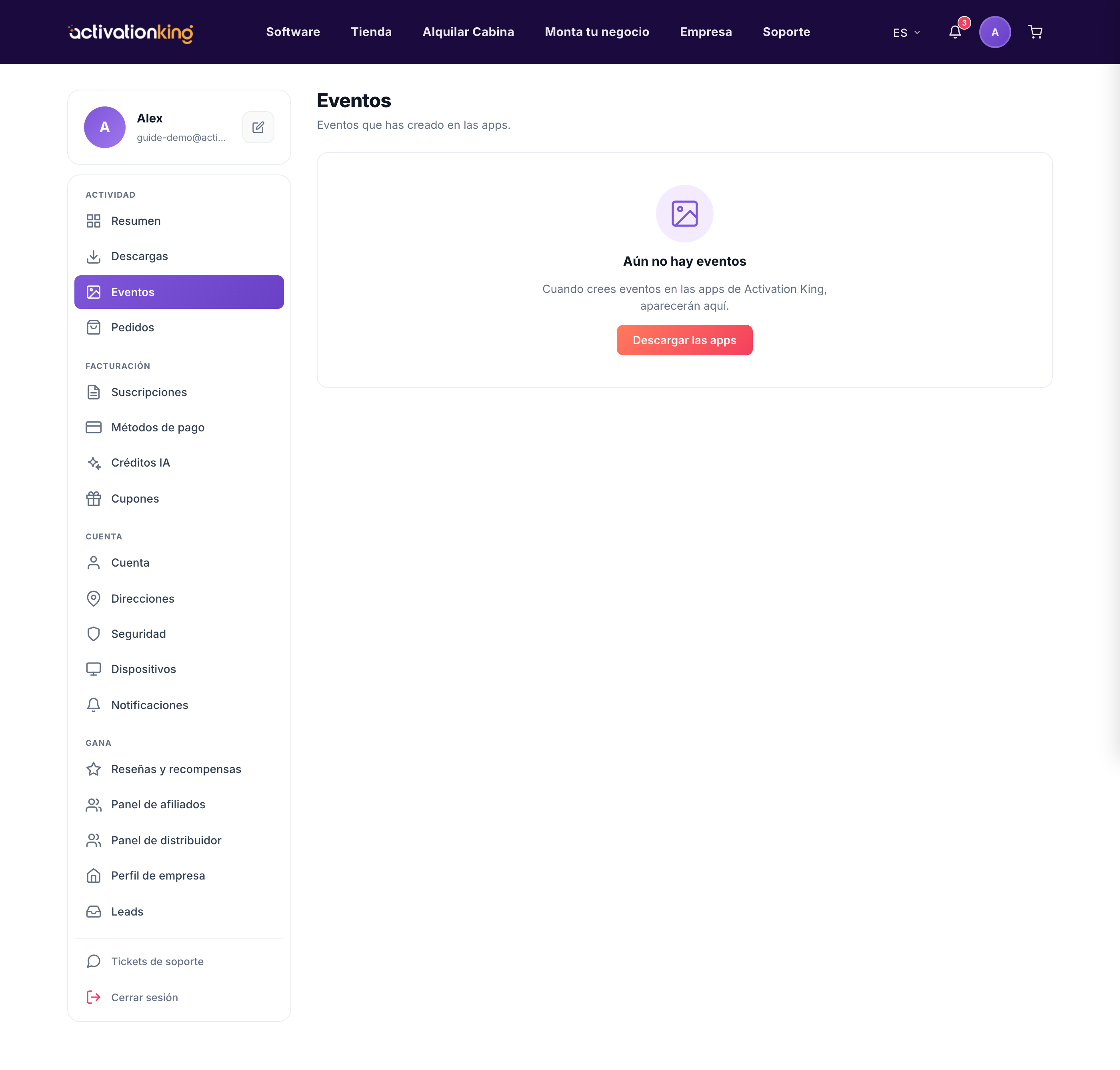
Task: Open the Notificaciones label in sidebar
Action: (150, 705)
